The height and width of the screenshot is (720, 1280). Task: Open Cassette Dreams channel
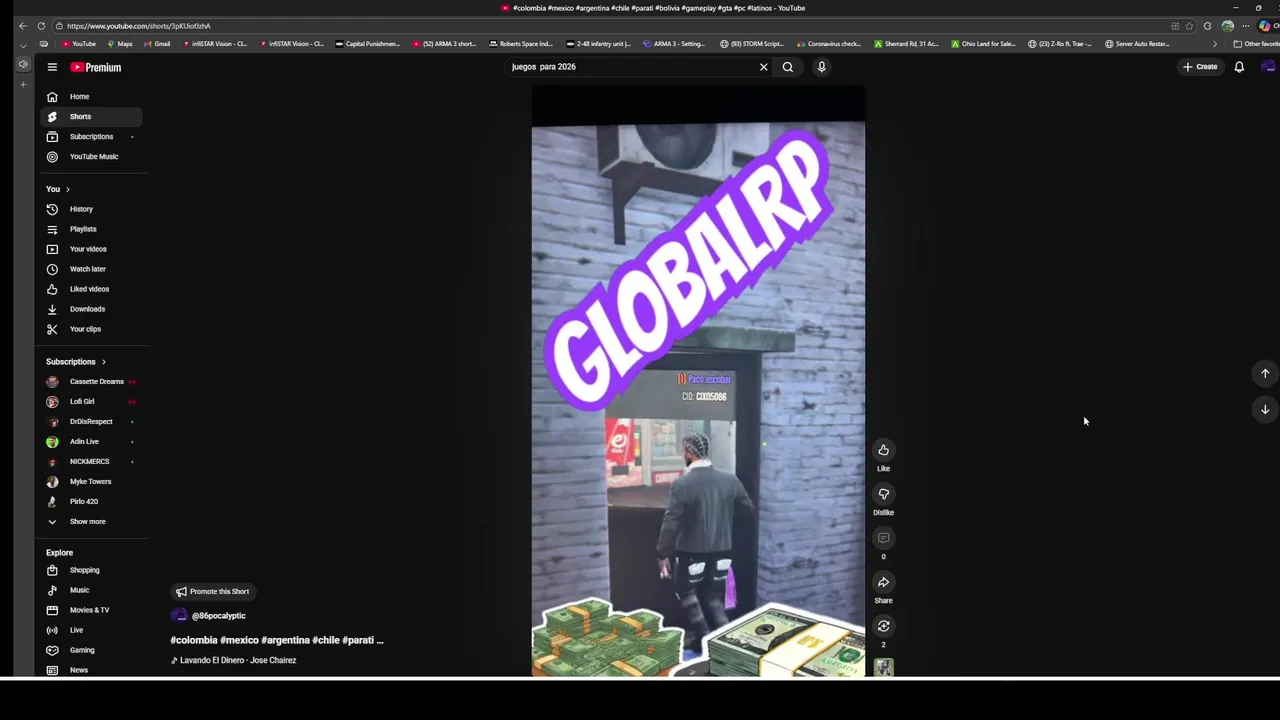tap(91, 382)
